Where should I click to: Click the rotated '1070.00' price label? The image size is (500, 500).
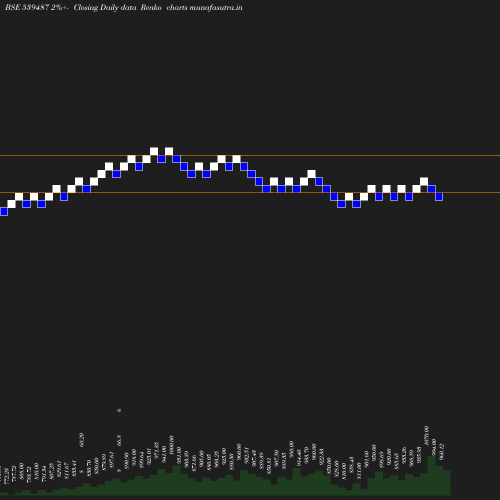(426, 436)
